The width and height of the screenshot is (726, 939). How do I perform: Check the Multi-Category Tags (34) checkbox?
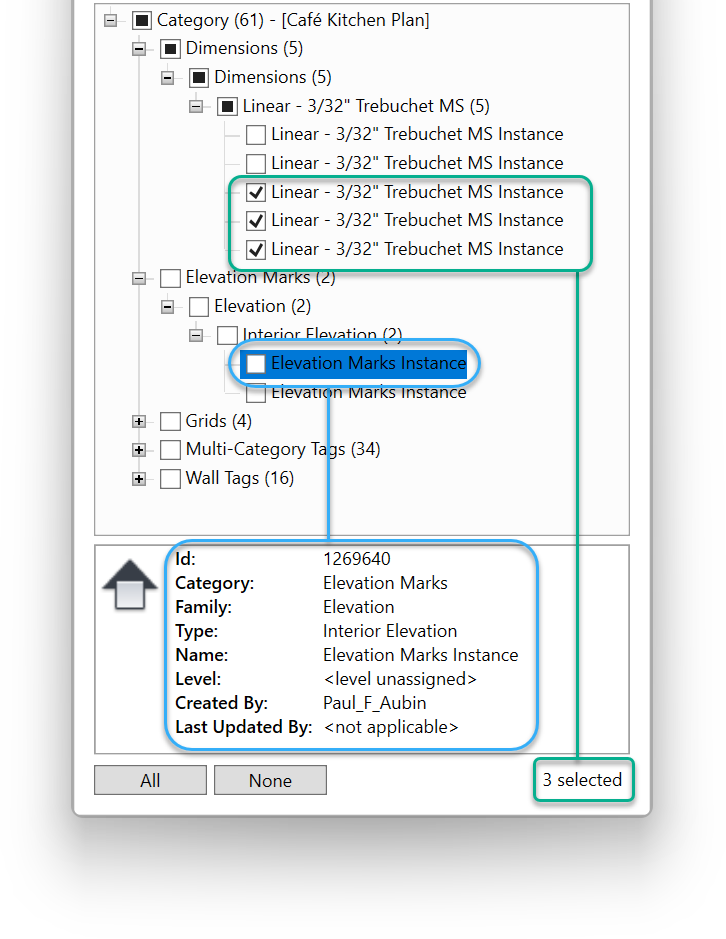tap(171, 449)
